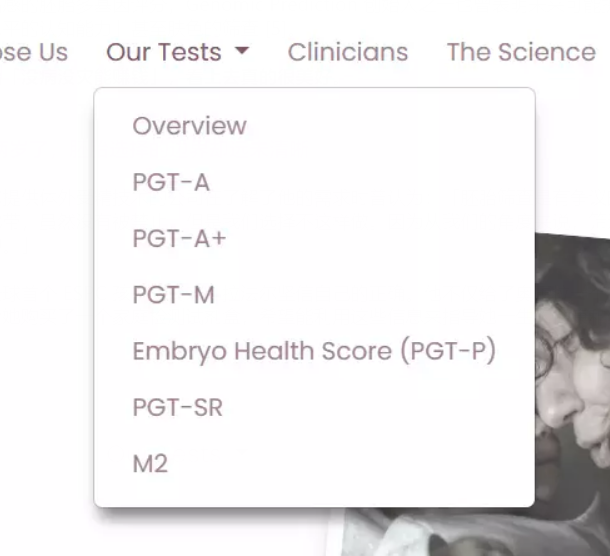Click the partially visible Choose Us link
This screenshot has width=610, height=556.
point(33,52)
